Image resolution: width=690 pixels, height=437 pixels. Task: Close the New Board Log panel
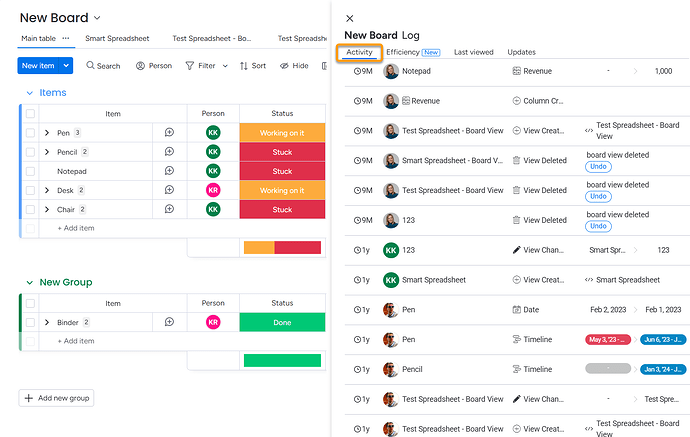pyautogui.click(x=350, y=18)
